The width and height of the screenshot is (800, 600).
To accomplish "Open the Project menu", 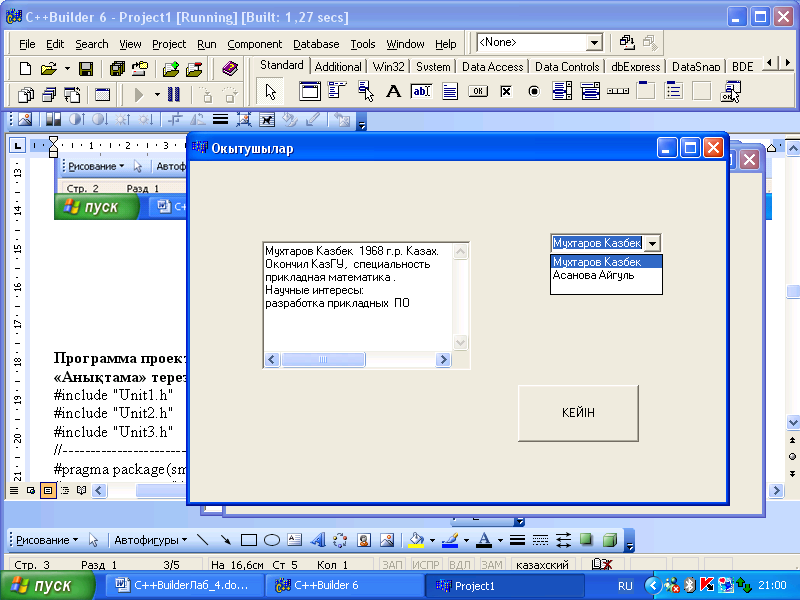I will pyautogui.click(x=169, y=44).
